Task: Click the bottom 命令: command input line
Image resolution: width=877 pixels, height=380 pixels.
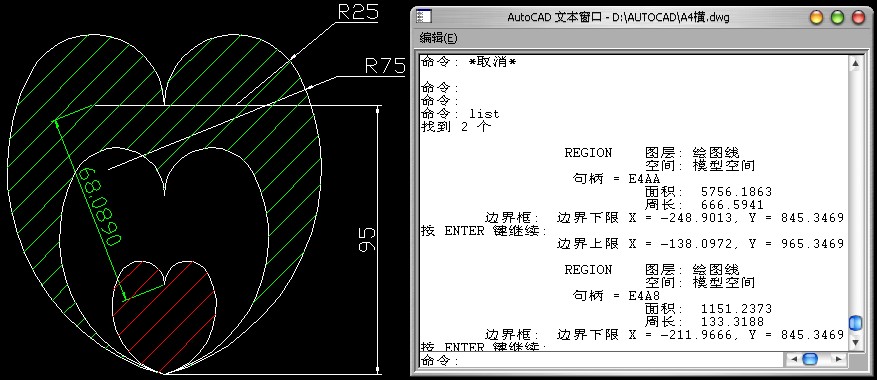Action: [601, 360]
